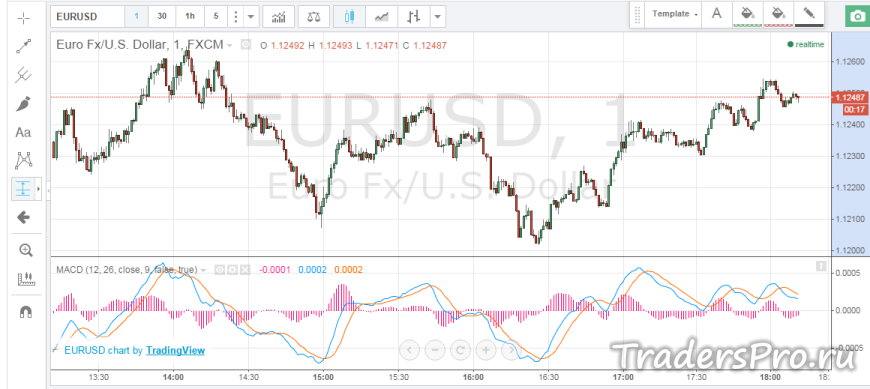This screenshot has width=870, height=389.
Task: Select the 5 minute timeframe
Action: coord(216,17)
